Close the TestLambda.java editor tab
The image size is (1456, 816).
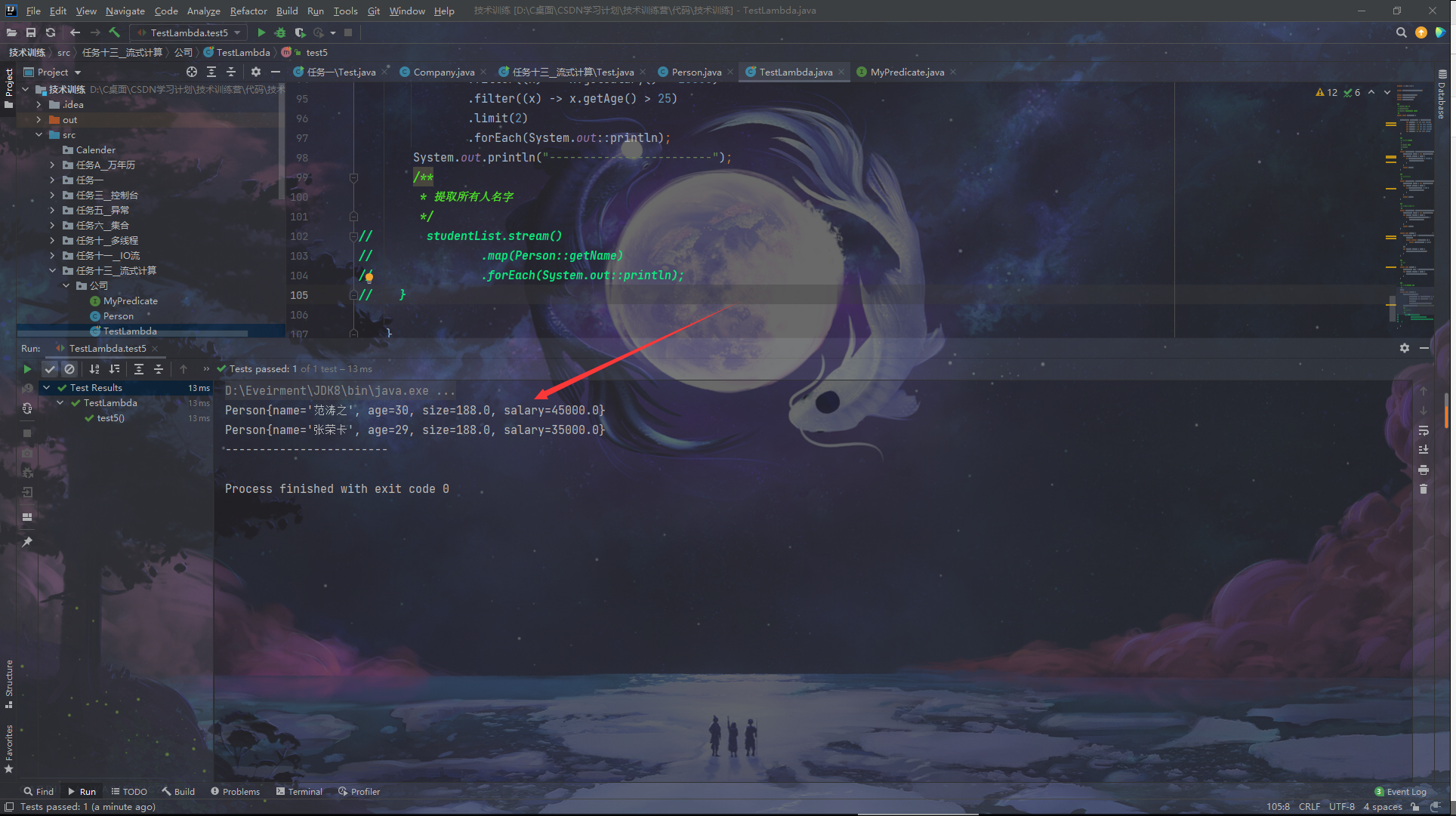[x=841, y=72]
